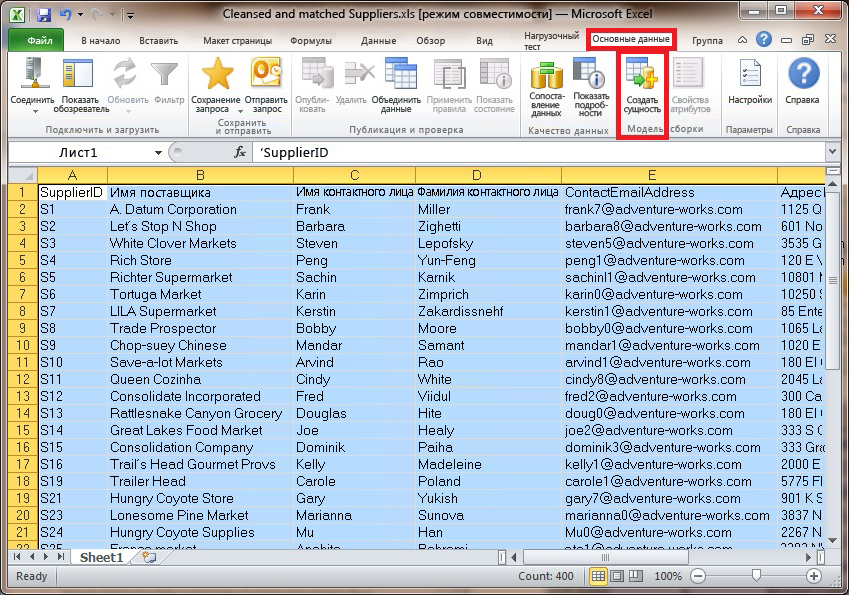Open the Основные данные tab

[631, 39]
